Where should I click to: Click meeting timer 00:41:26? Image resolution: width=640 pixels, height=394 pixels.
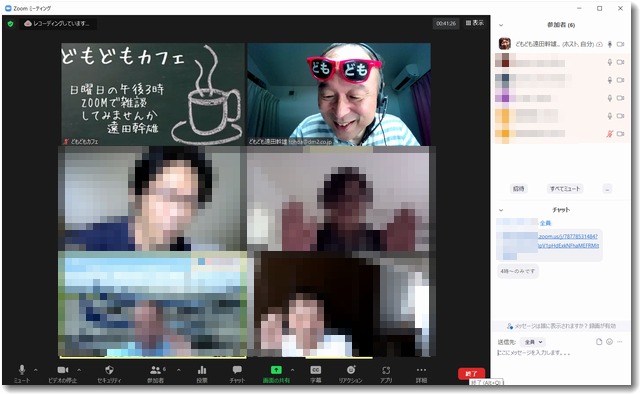tap(446, 23)
